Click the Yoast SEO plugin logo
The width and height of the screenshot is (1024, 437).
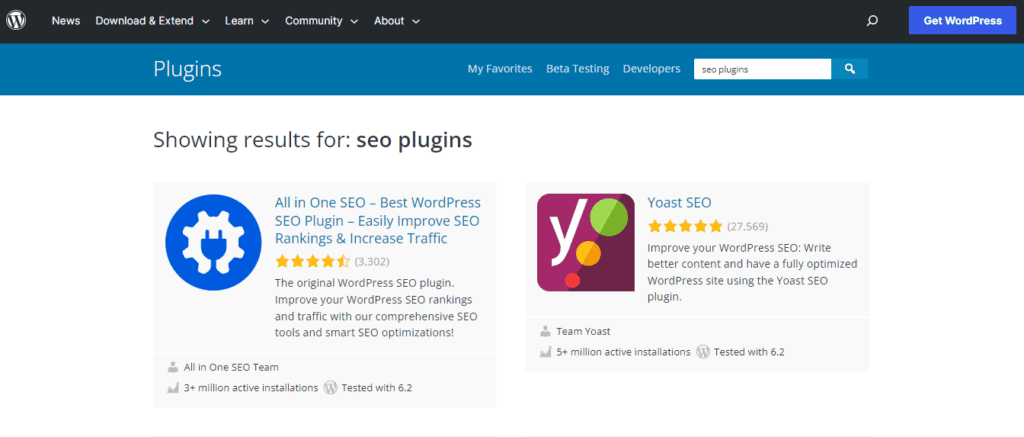click(585, 241)
